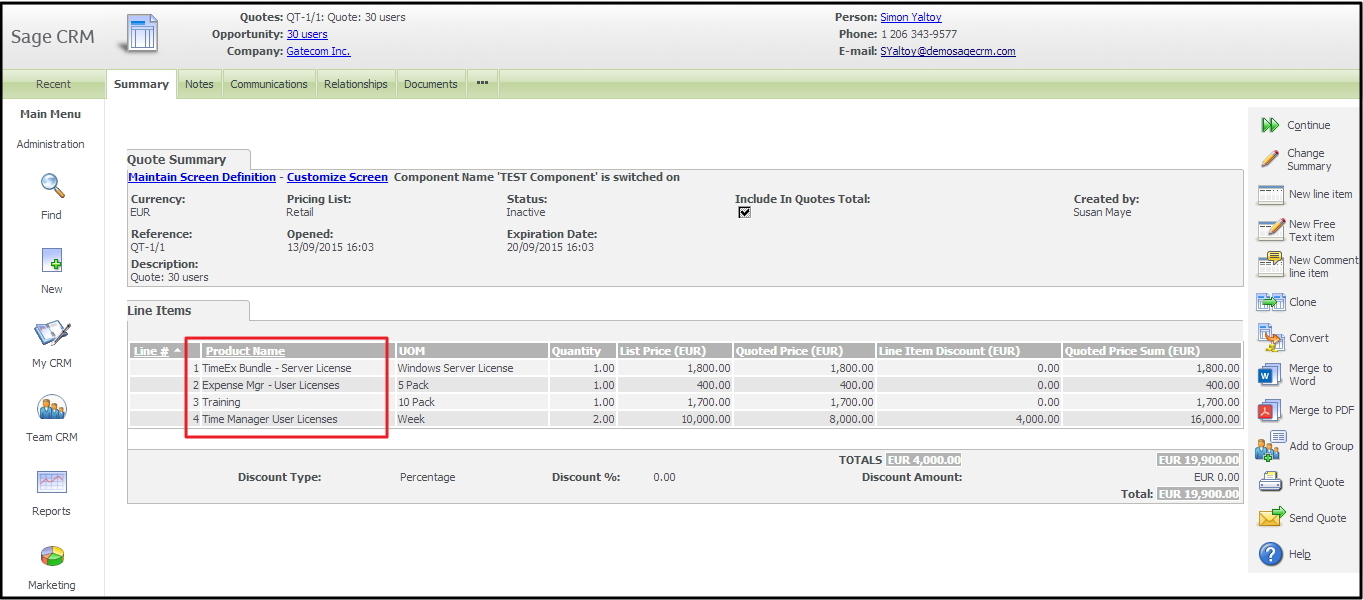Click the Discount Amount EUR 0.00 value
This screenshot has height=600, width=1363.
coord(1217,477)
